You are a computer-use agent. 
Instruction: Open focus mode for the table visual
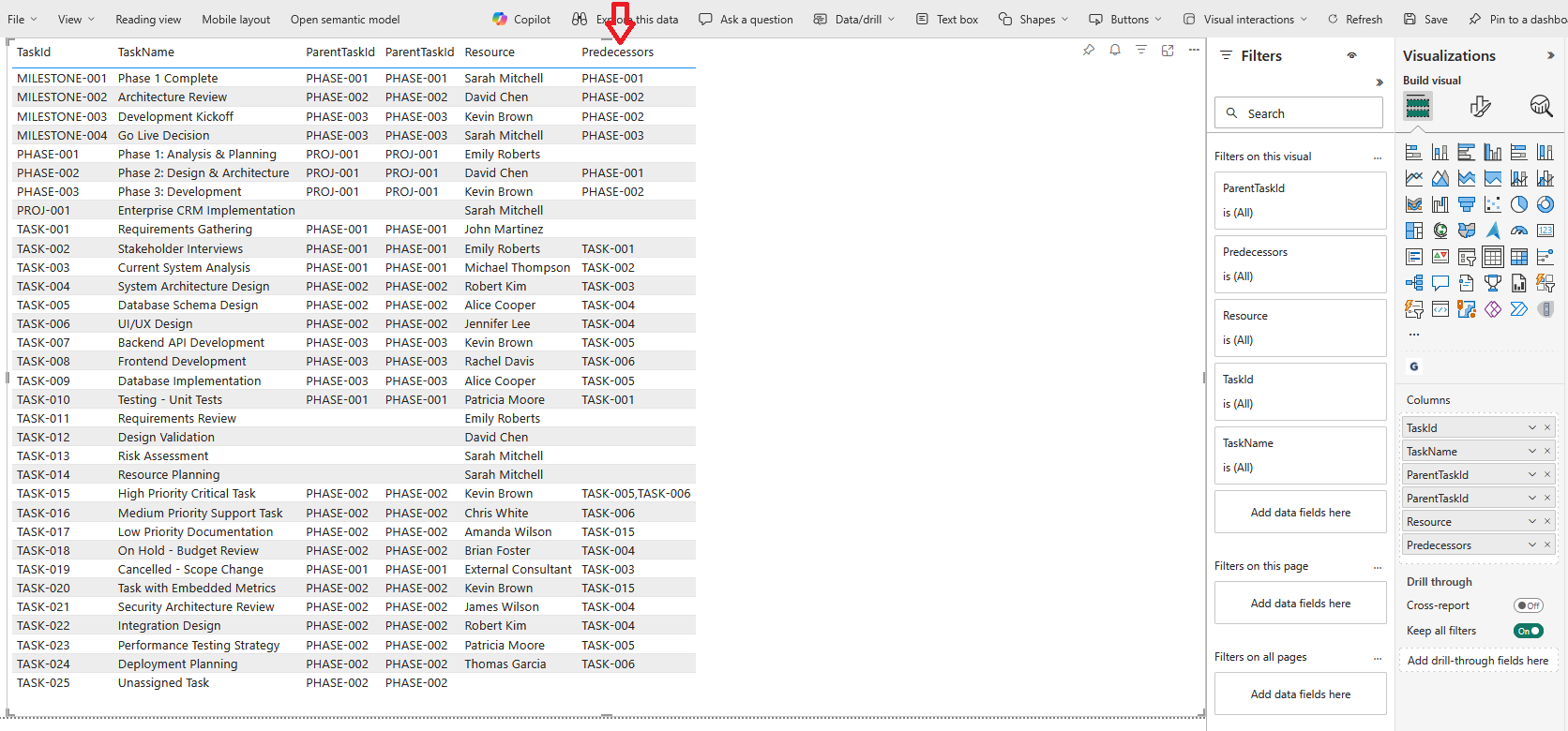coord(1168,51)
